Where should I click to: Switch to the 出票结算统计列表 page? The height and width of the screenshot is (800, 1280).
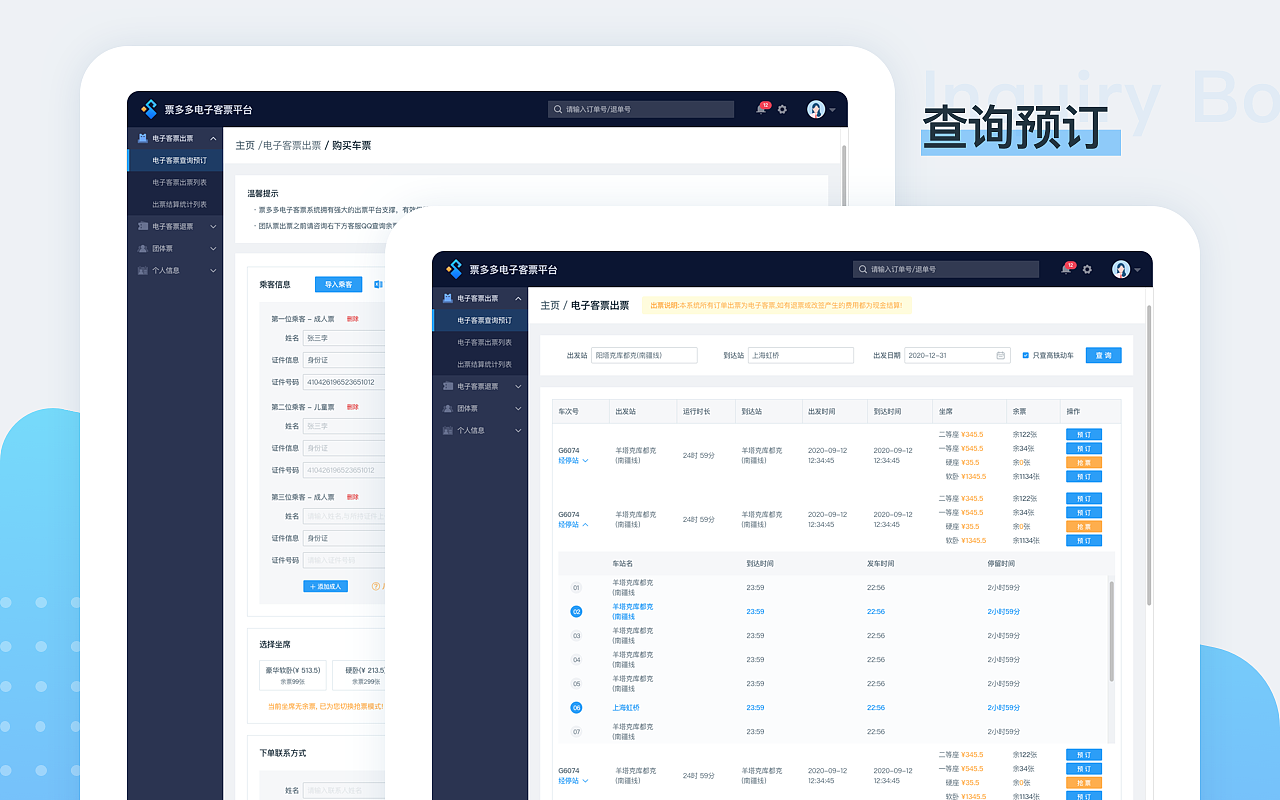484,365
